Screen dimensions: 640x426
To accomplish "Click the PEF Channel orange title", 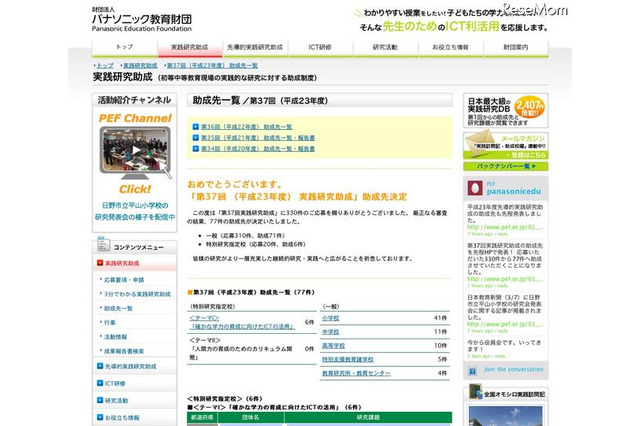I will click(x=135, y=118).
